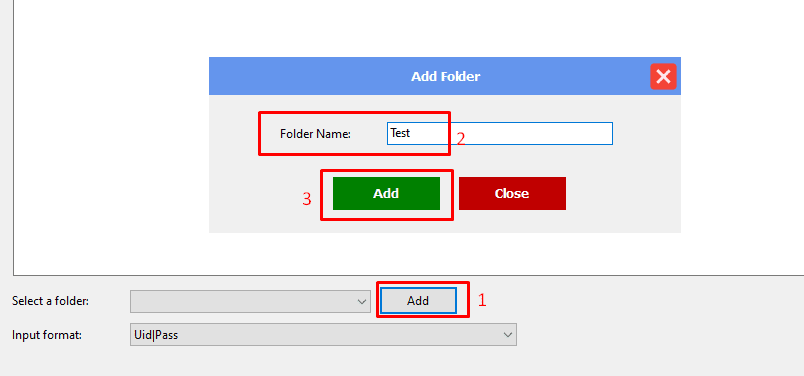Click the Add Folder title bar
Image resolution: width=804 pixels, height=376 pixels.
click(x=445, y=76)
